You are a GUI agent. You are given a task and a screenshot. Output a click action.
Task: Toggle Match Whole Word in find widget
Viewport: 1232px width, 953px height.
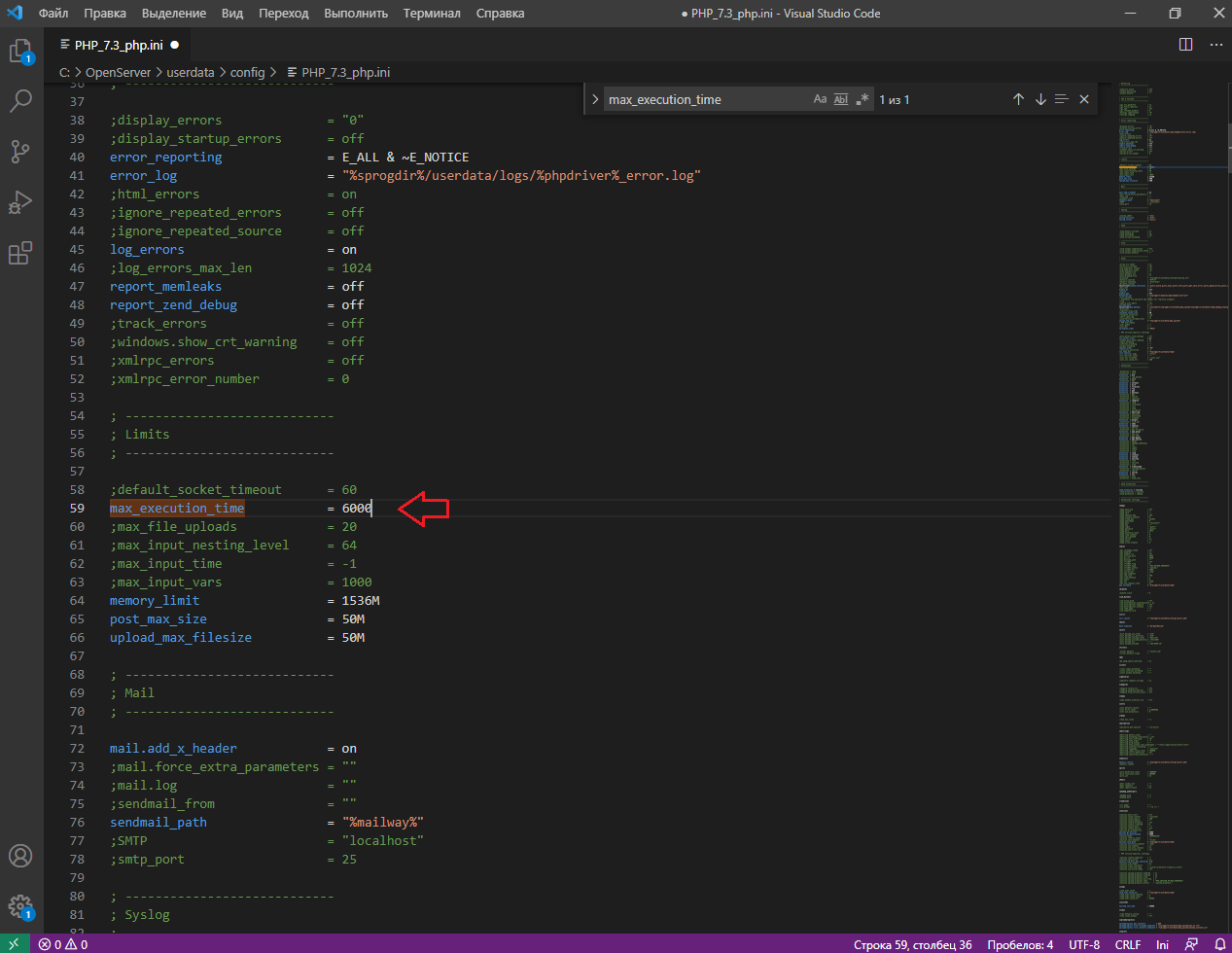click(x=841, y=99)
